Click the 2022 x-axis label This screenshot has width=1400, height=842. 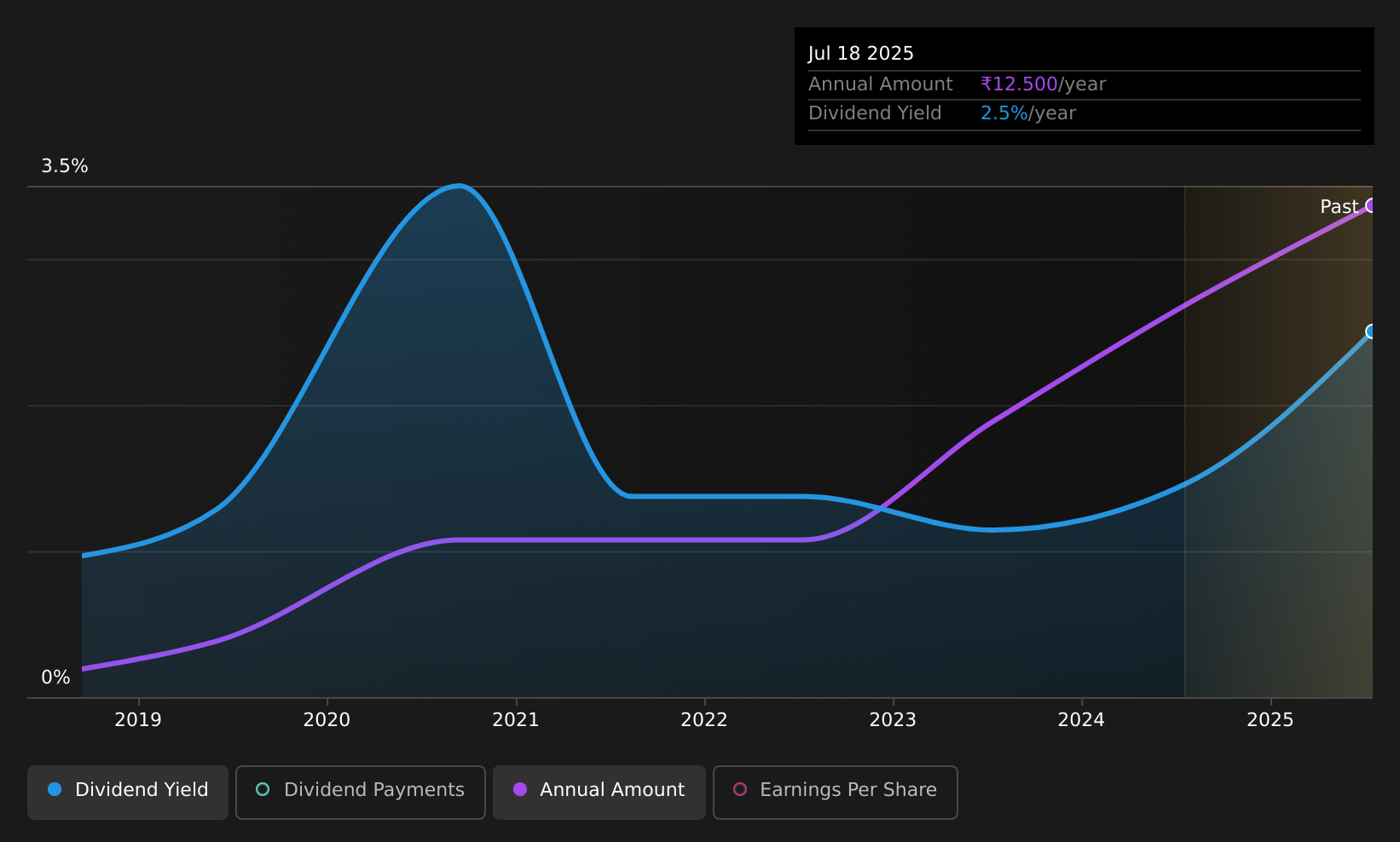pyautogui.click(x=704, y=720)
